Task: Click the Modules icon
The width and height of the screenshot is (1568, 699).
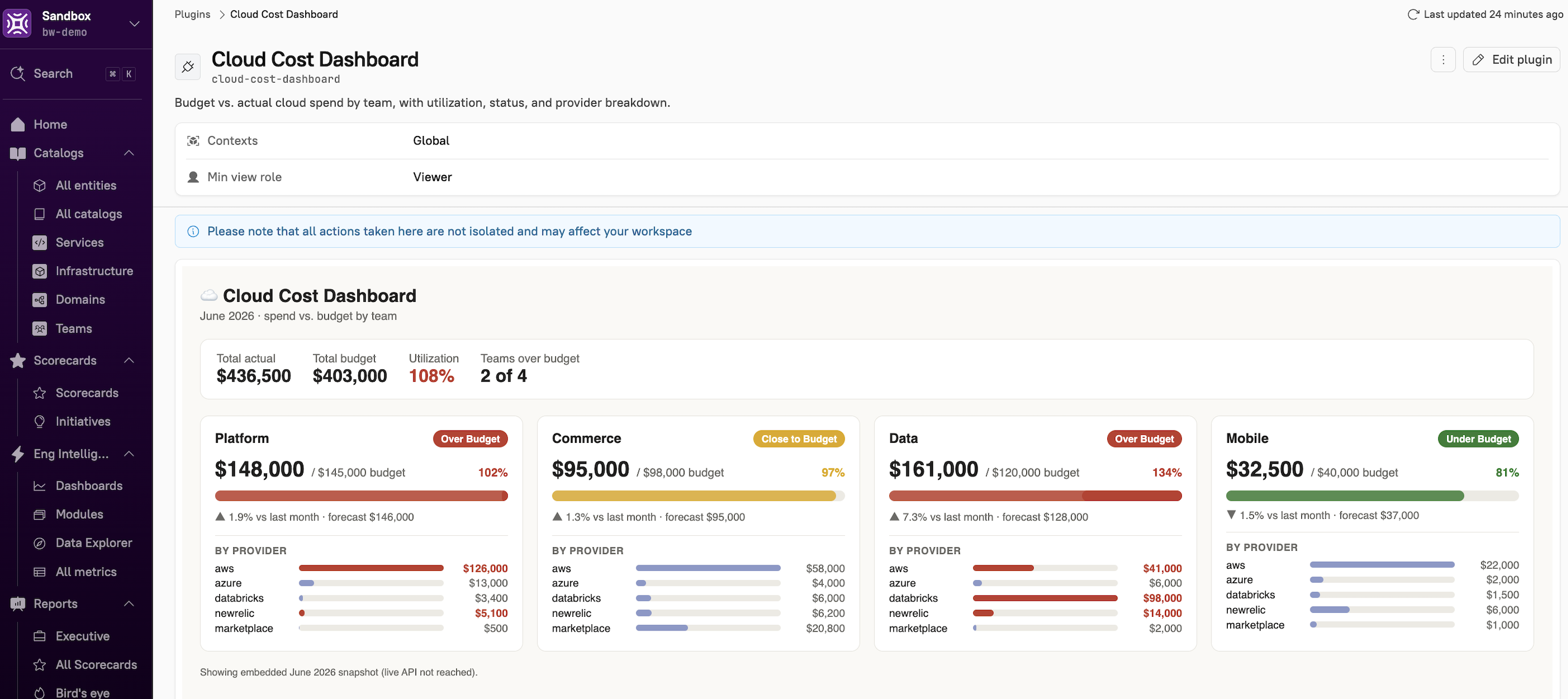Action: 40,514
